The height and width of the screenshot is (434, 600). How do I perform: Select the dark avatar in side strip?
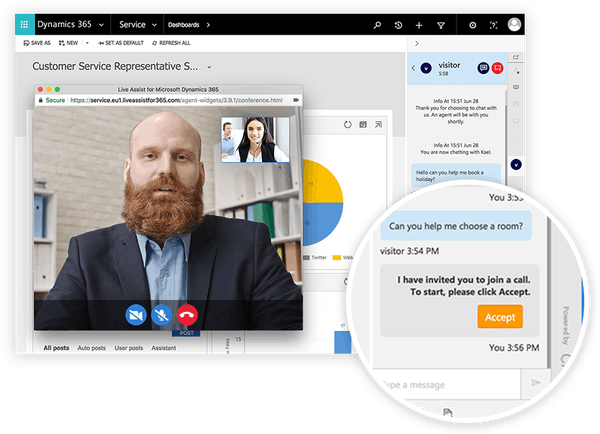click(x=516, y=165)
